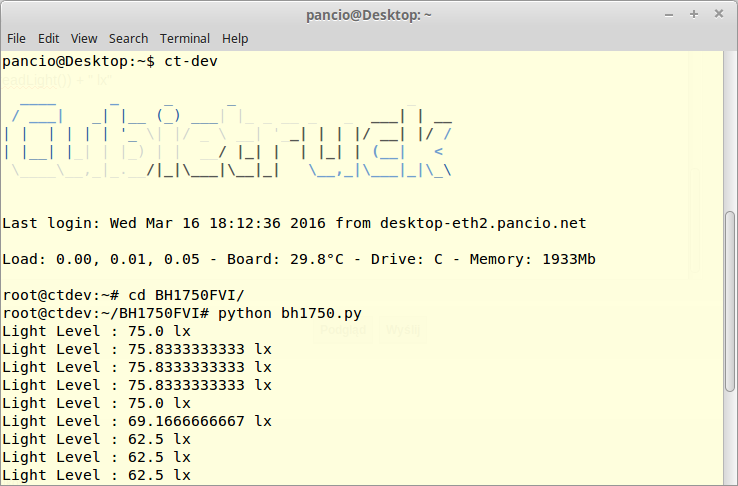Open the View menu
Screen dimensions: 738x486
pyautogui.click(x=84, y=38)
